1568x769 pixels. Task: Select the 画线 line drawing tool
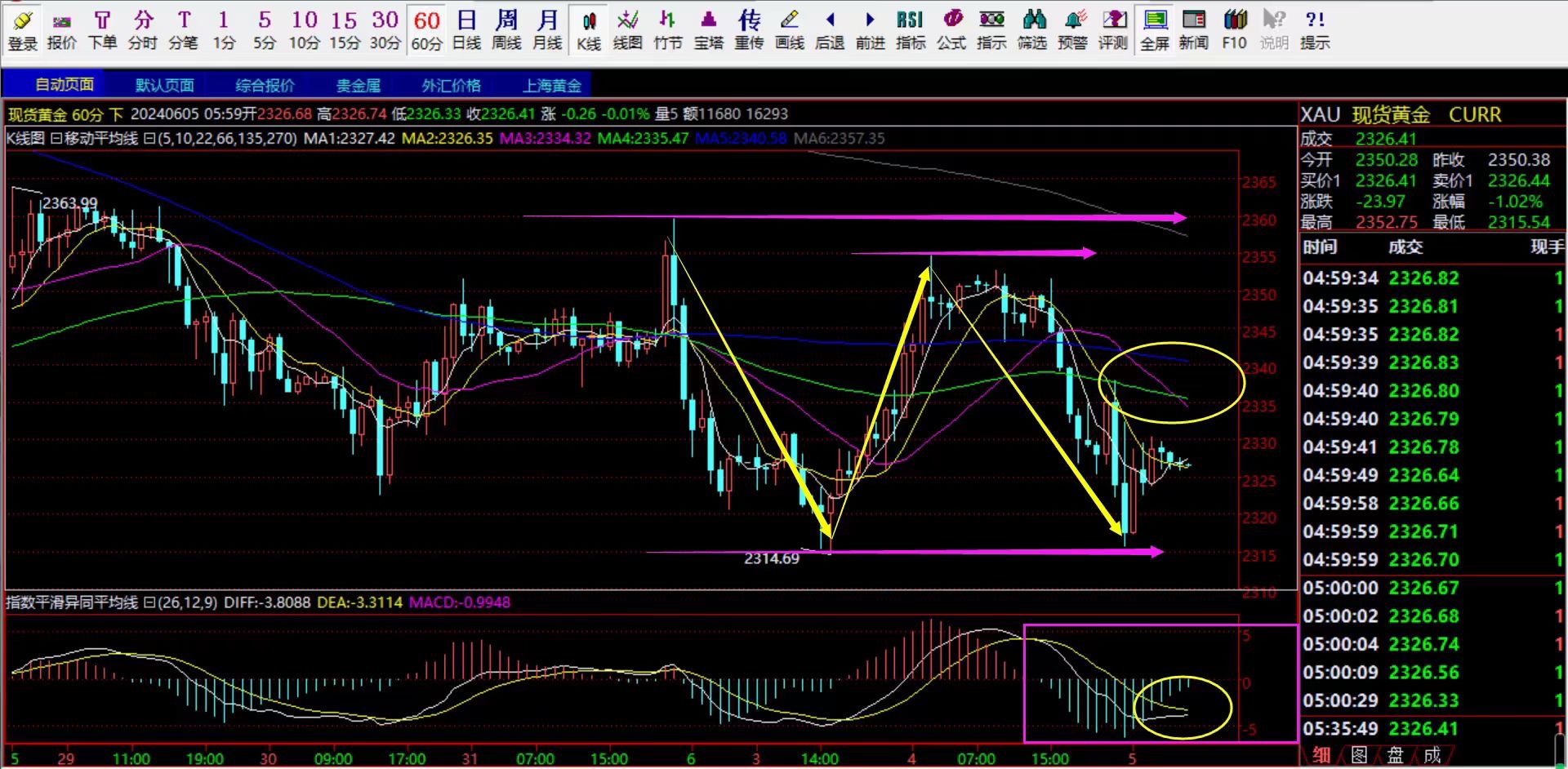789,30
